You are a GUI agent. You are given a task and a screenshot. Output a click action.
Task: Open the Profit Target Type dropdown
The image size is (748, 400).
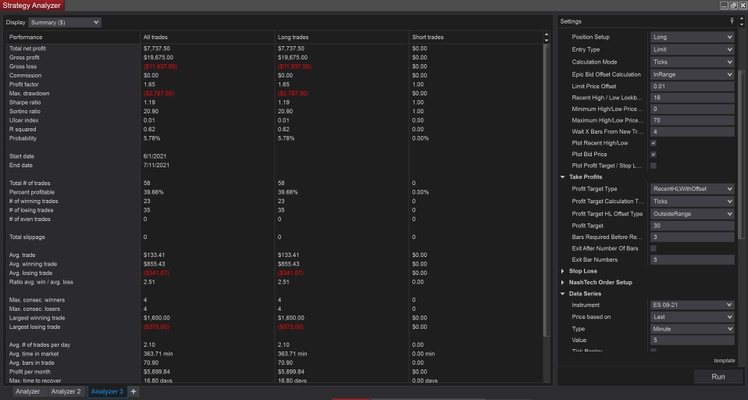pyautogui.click(x=692, y=189)
